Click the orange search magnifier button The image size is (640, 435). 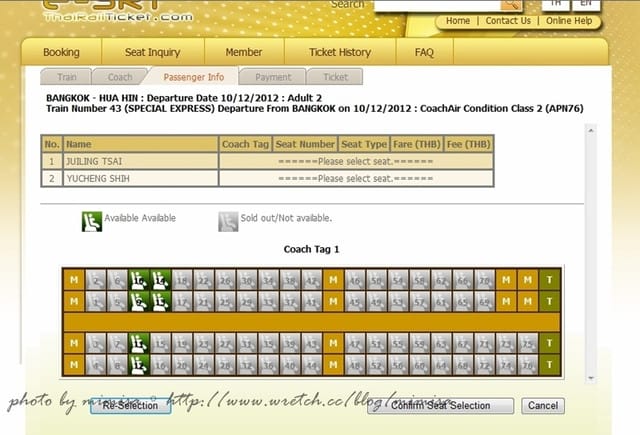click(x=512, y=4)
